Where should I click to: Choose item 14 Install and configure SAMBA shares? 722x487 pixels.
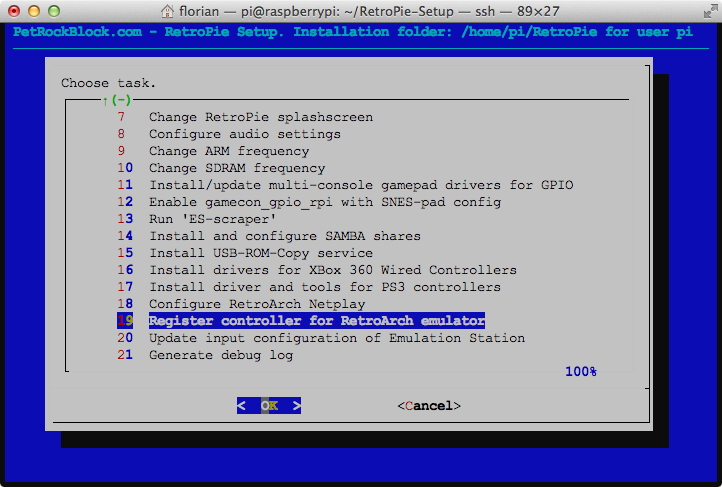coord(269,236)
